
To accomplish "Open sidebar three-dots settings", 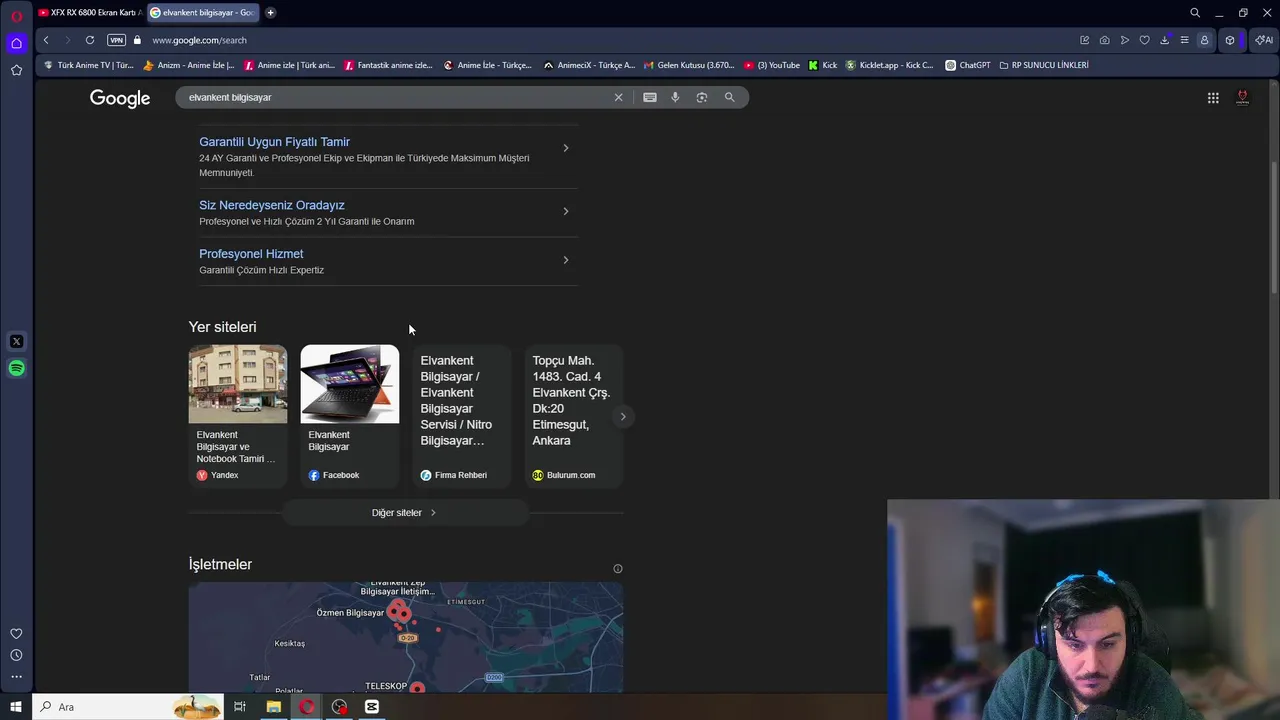I will [16, 677].
